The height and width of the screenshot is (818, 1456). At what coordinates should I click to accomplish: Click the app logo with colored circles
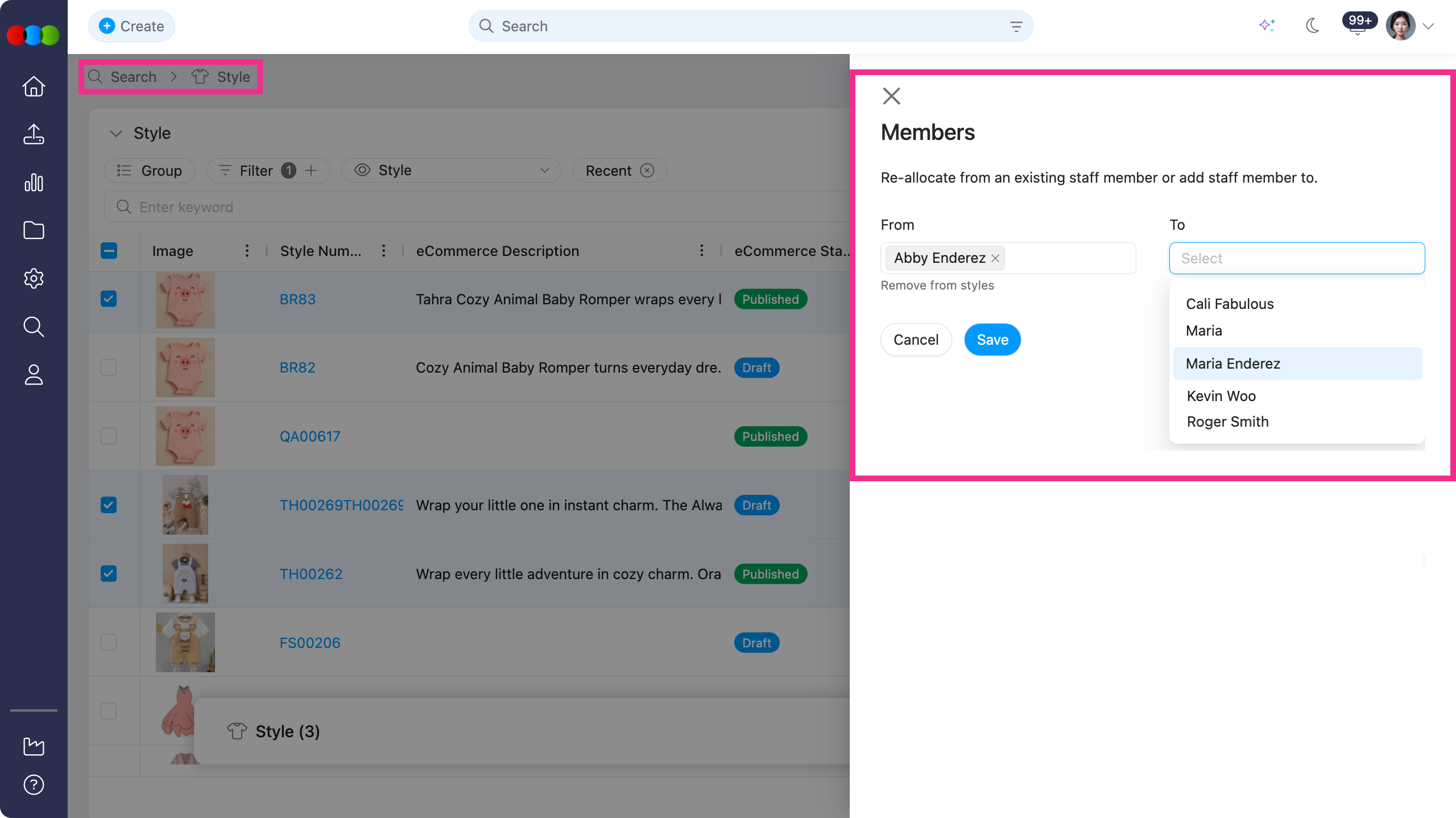(33, 35)
